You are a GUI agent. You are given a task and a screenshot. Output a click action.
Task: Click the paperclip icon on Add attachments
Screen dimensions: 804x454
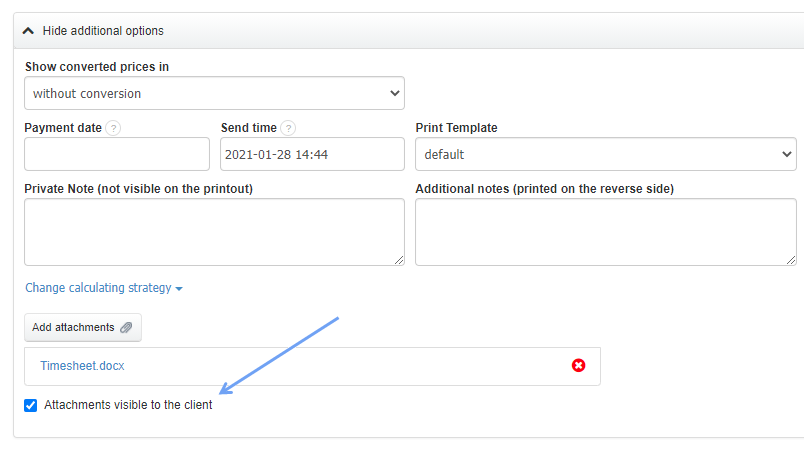point(126,328)
